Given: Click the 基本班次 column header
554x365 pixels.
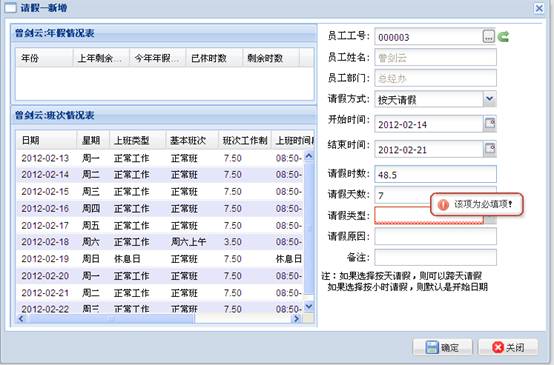Looking at the screenshot, I should [x=192, y=140].
